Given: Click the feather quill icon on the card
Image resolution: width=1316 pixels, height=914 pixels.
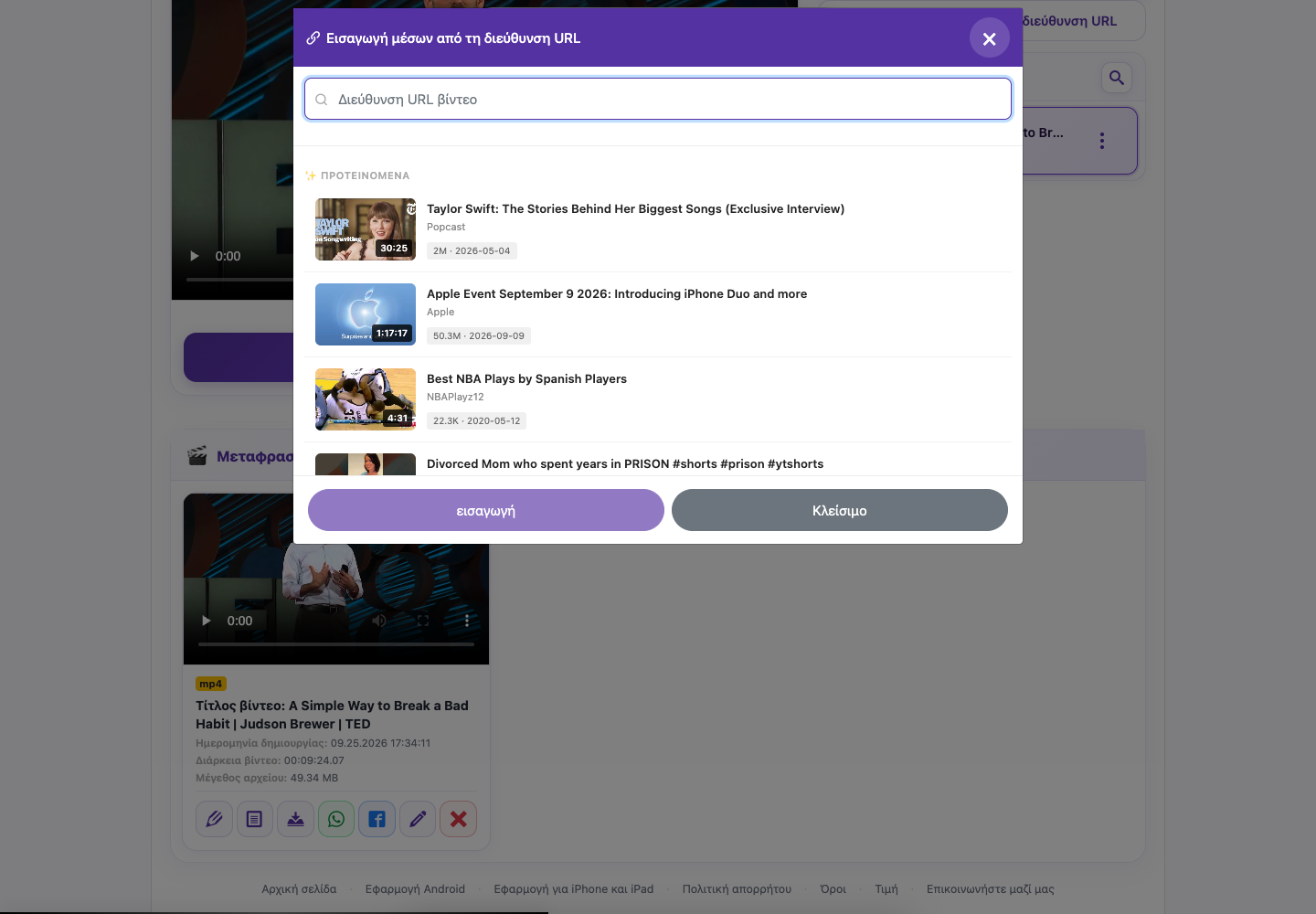Looking at the screenshot, I should (x=214, y=819).
